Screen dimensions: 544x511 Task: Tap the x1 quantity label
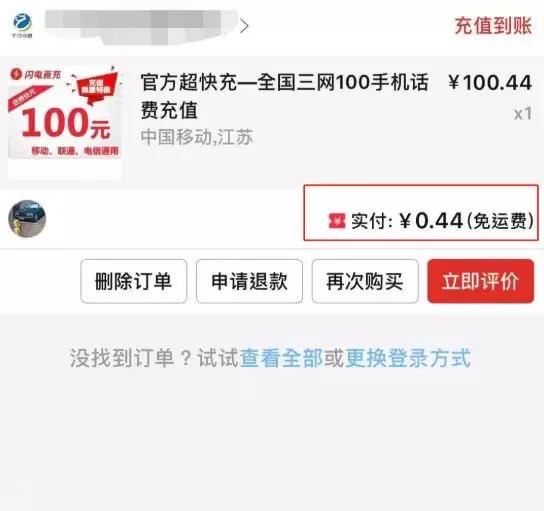coord(523,114)
